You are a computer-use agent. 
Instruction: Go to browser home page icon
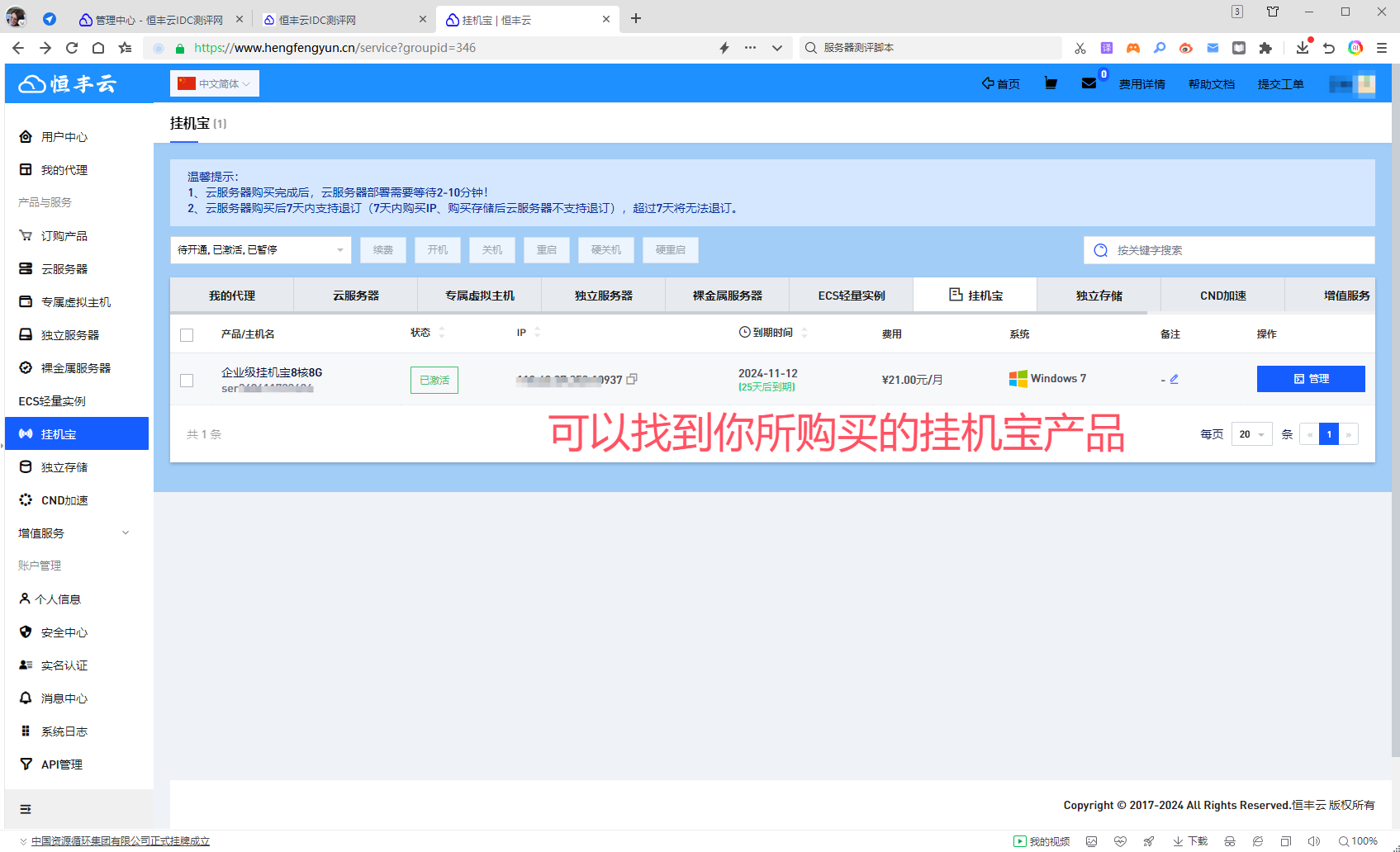point(98,48)
